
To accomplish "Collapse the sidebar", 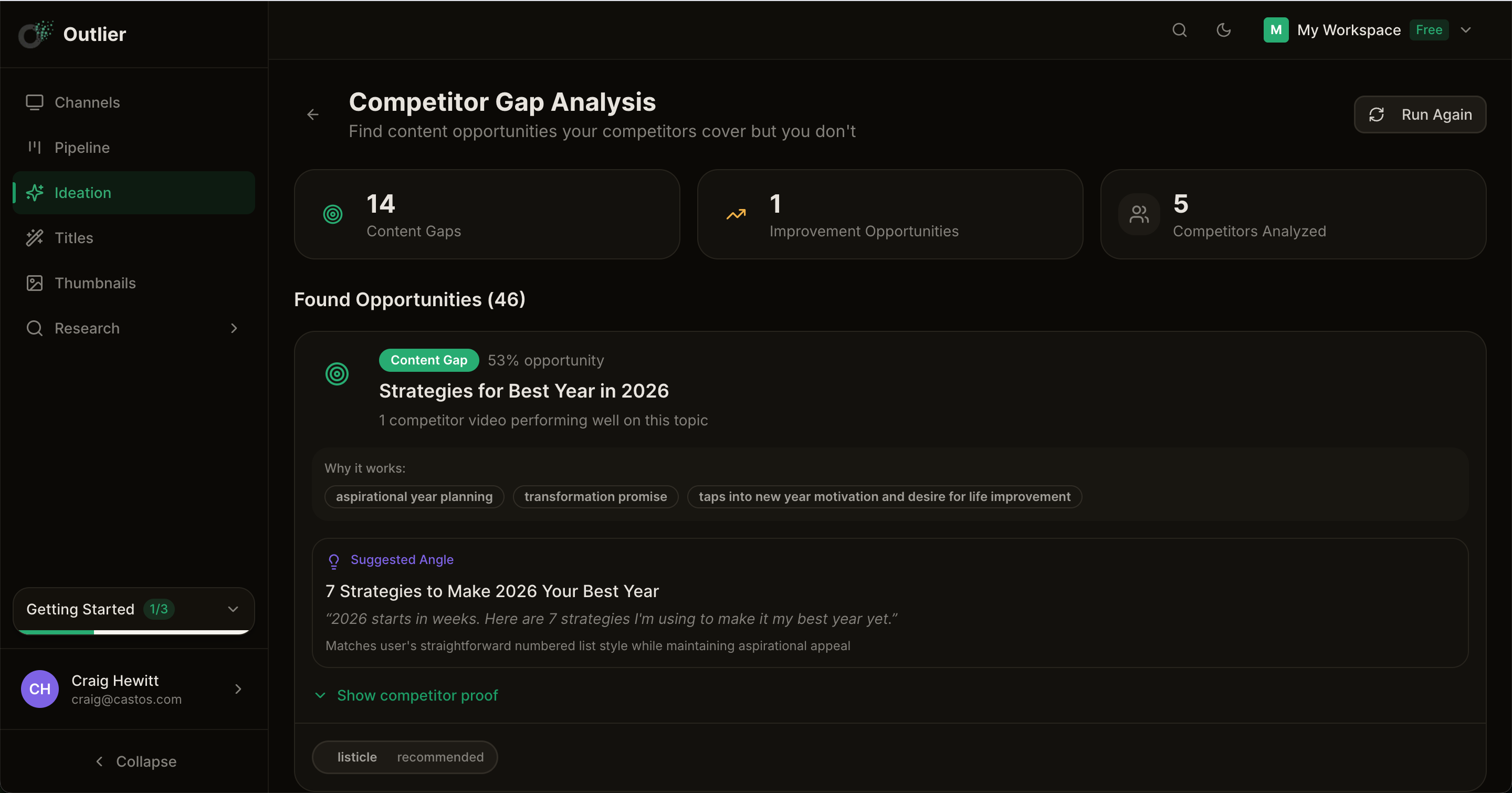I will tap(135, 761).
